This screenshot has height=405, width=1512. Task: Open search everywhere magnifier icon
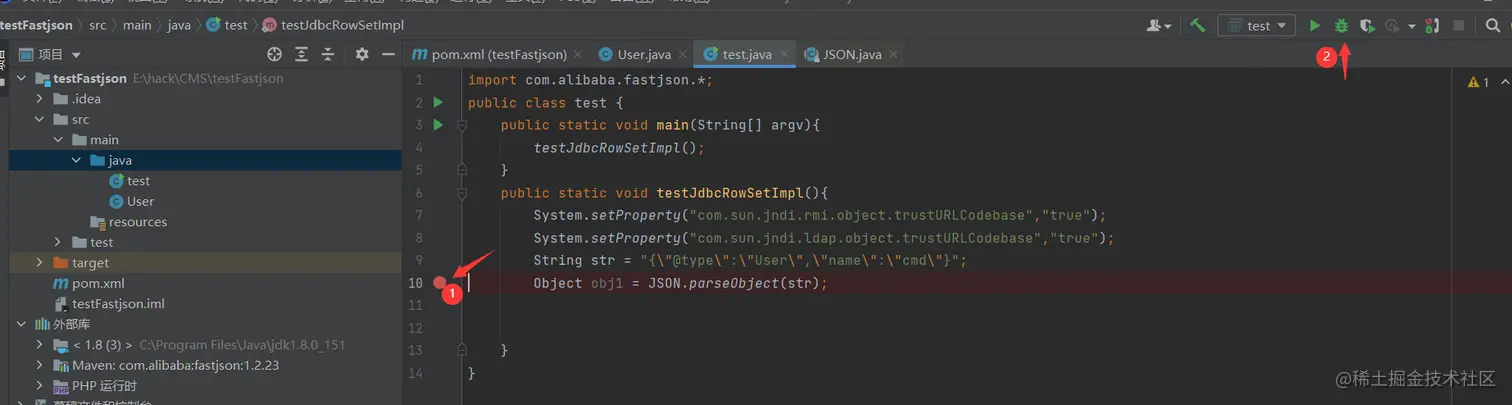(x=1492, y=26)
